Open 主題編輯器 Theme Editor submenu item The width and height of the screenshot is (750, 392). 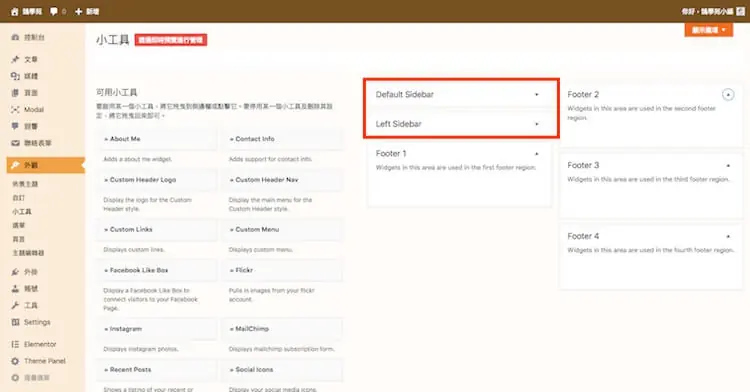click(28, 253)
